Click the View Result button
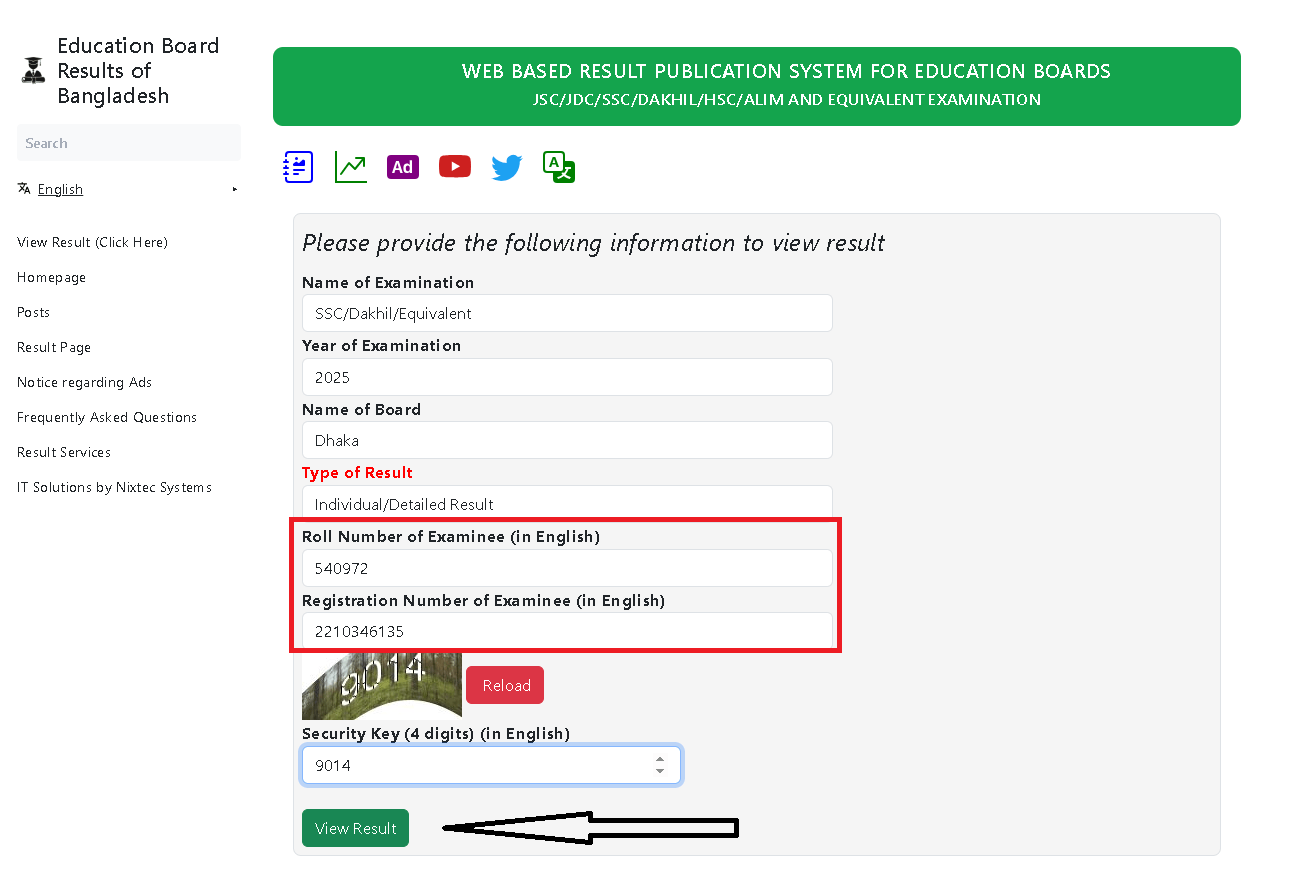The height and width of the screenshot is (873, 1293). [355, 828]
